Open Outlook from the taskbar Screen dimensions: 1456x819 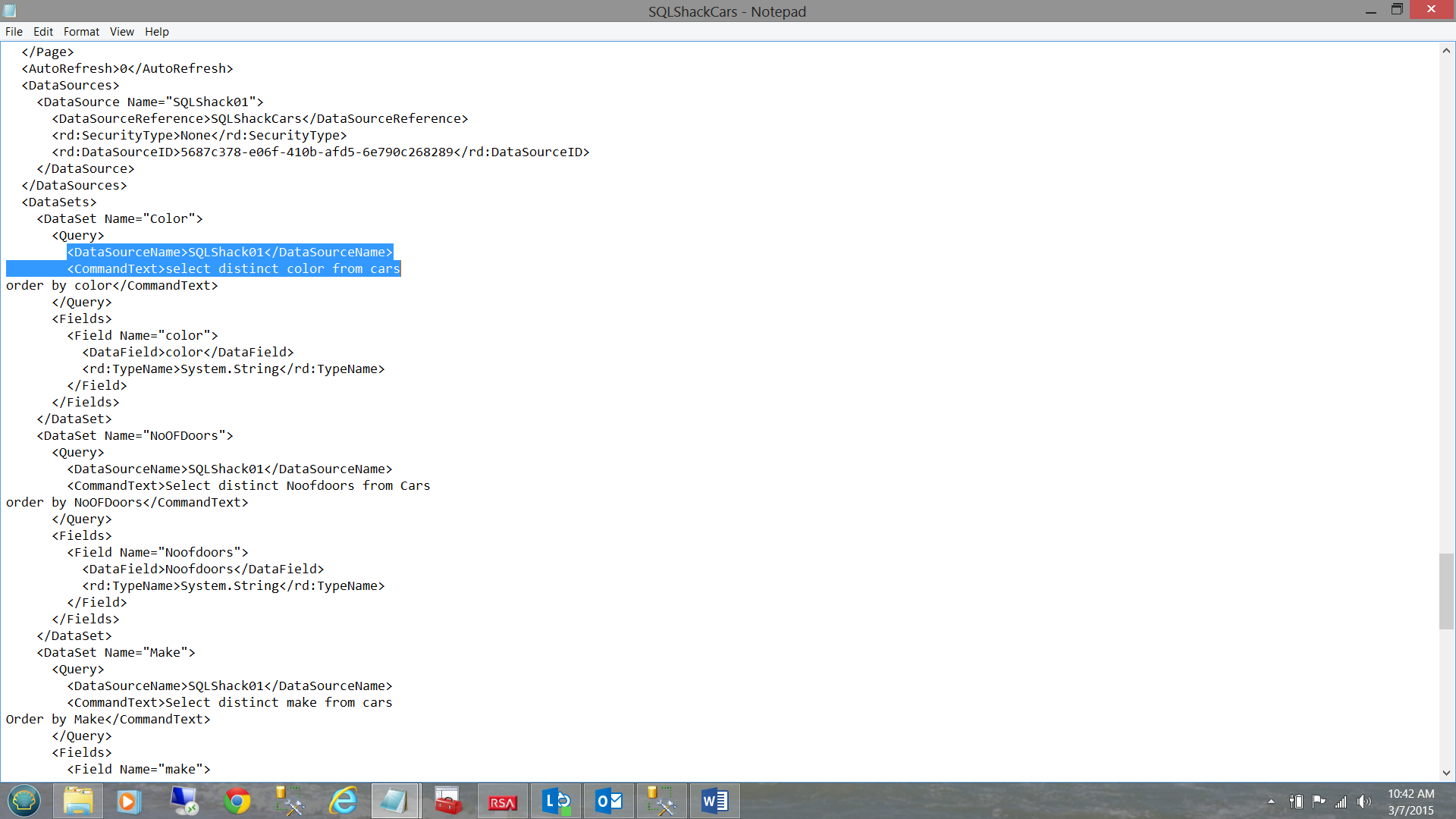609,801
